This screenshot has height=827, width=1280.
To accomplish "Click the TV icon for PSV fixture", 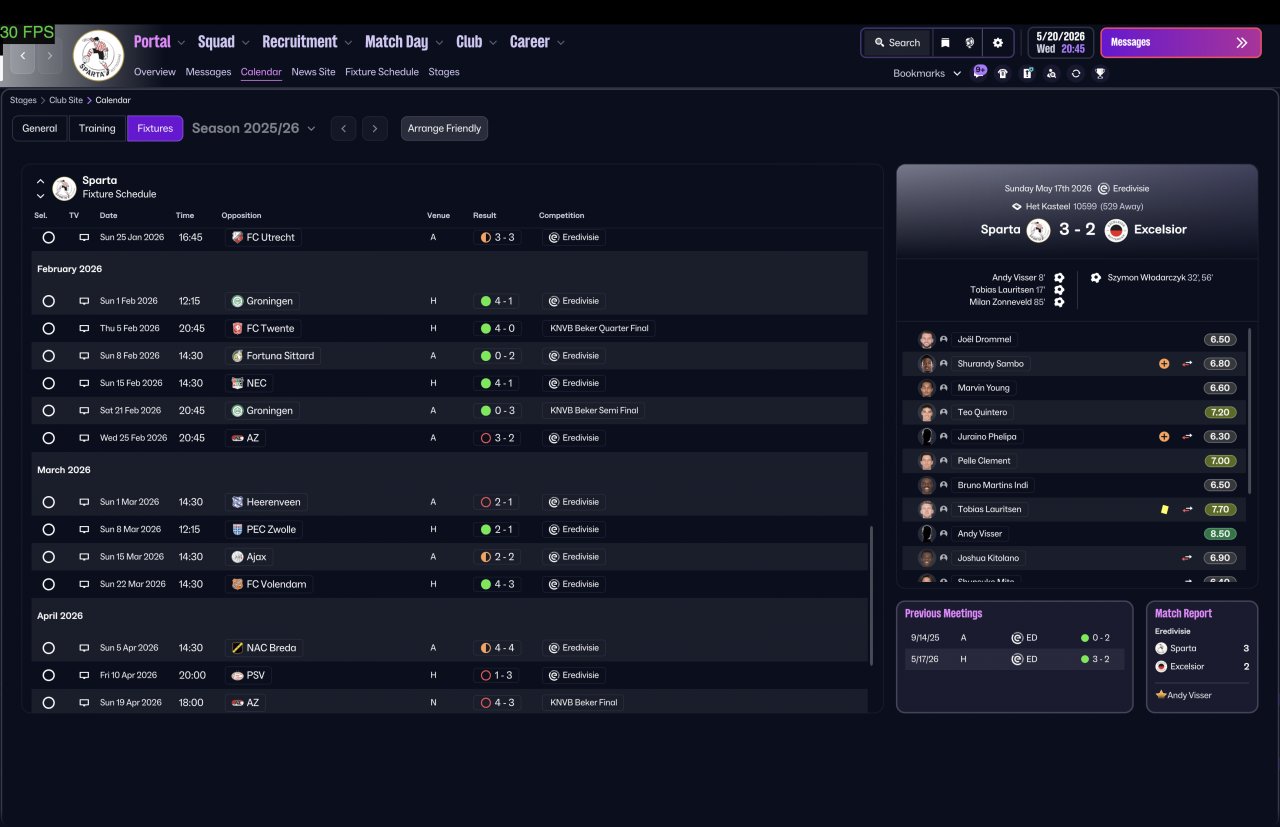I will [84, 676].
